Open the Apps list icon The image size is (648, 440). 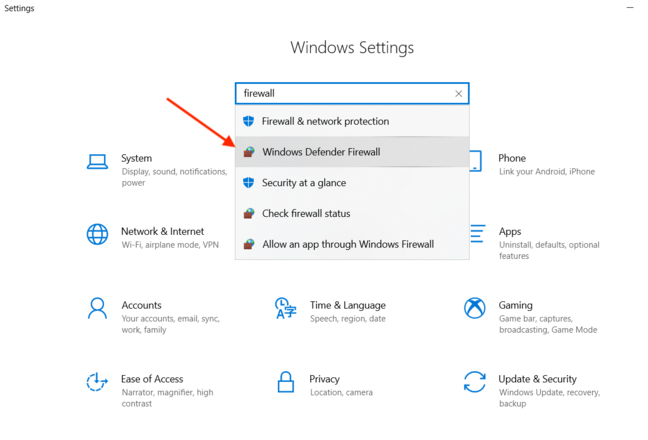pyautogui.click(x=477, y=233)
